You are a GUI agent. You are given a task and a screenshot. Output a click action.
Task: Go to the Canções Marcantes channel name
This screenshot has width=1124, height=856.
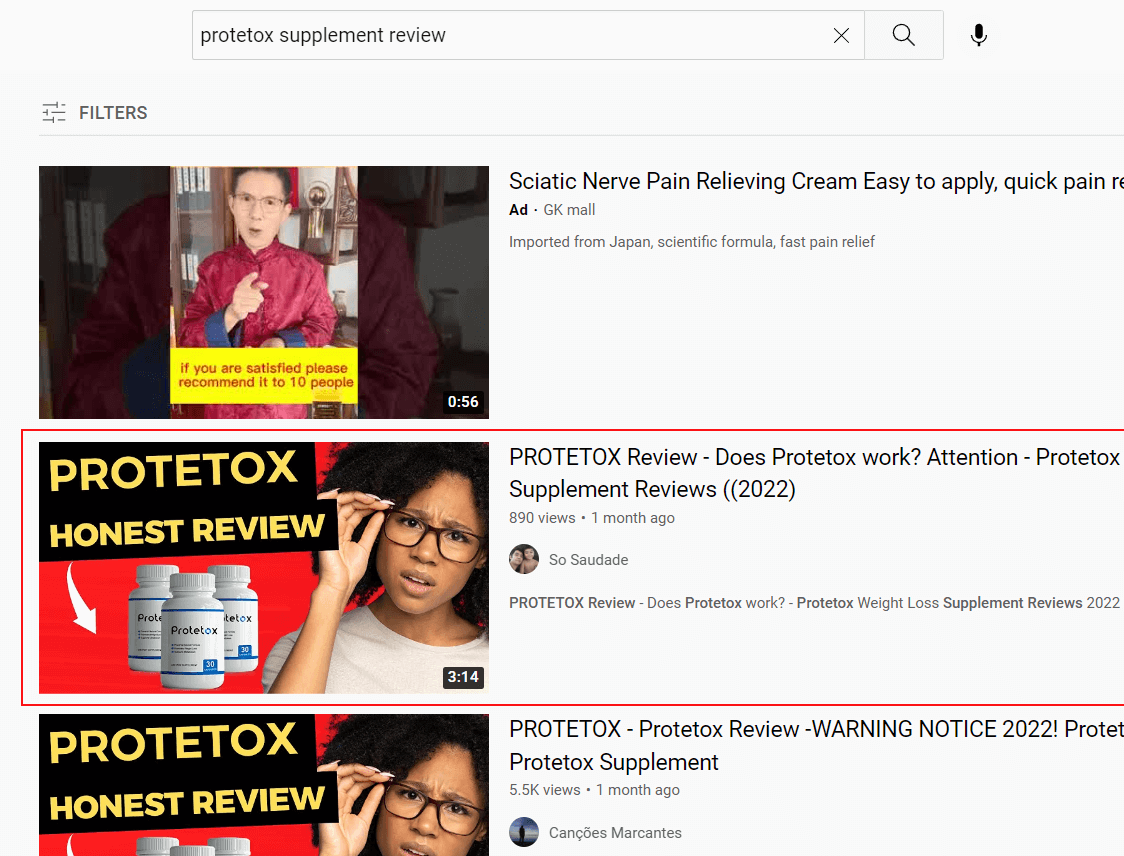click(615, 832)
